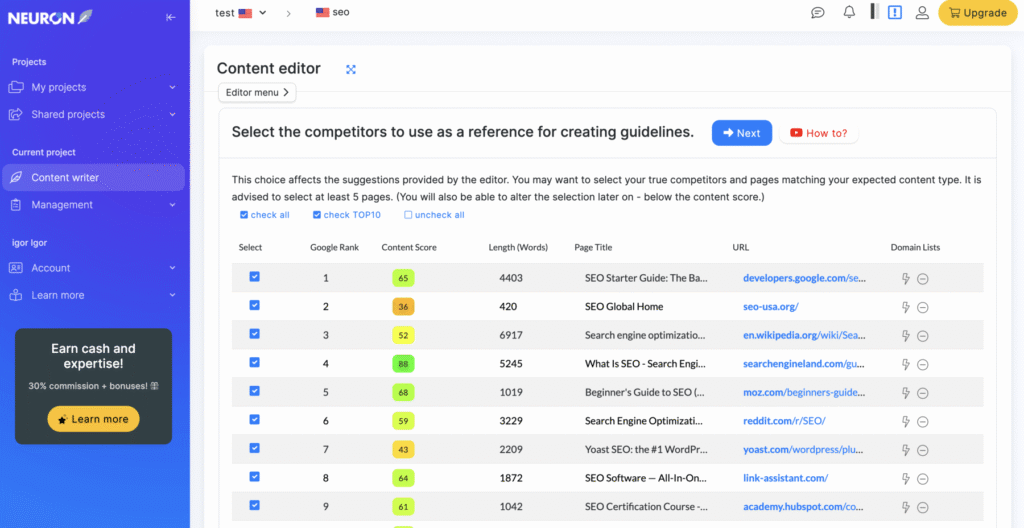Expand the Account menu

[x=93, y=268]
